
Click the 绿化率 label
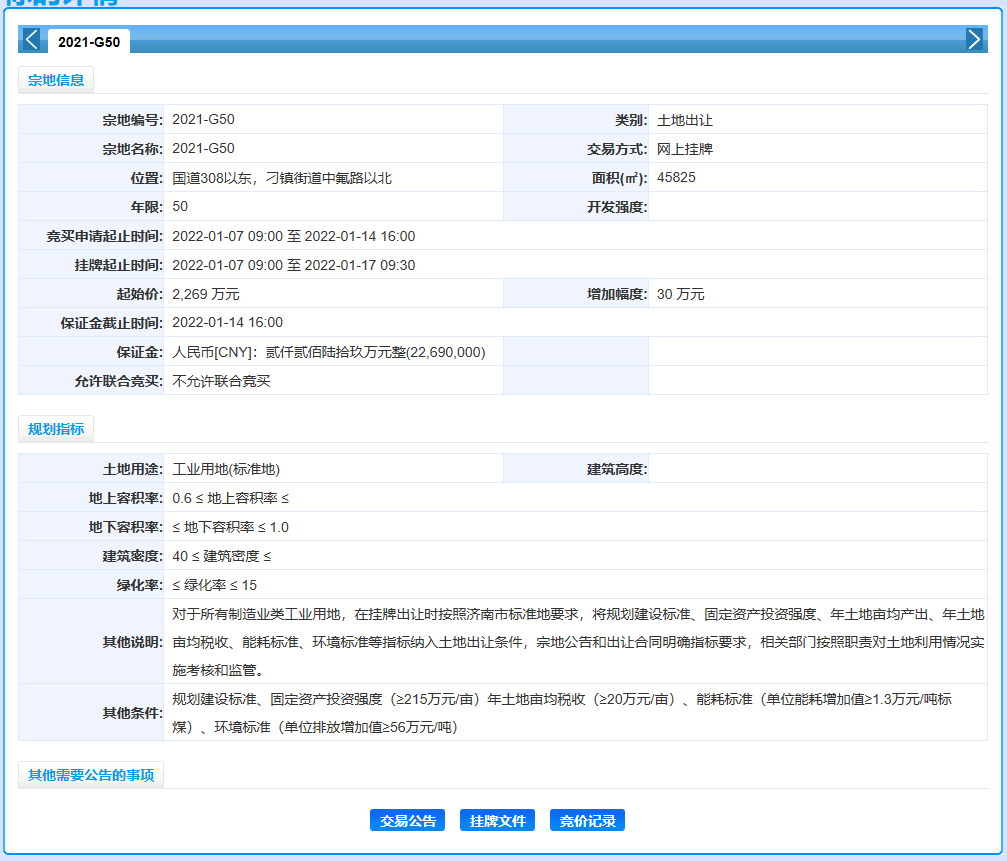click(x=139, y=585)
